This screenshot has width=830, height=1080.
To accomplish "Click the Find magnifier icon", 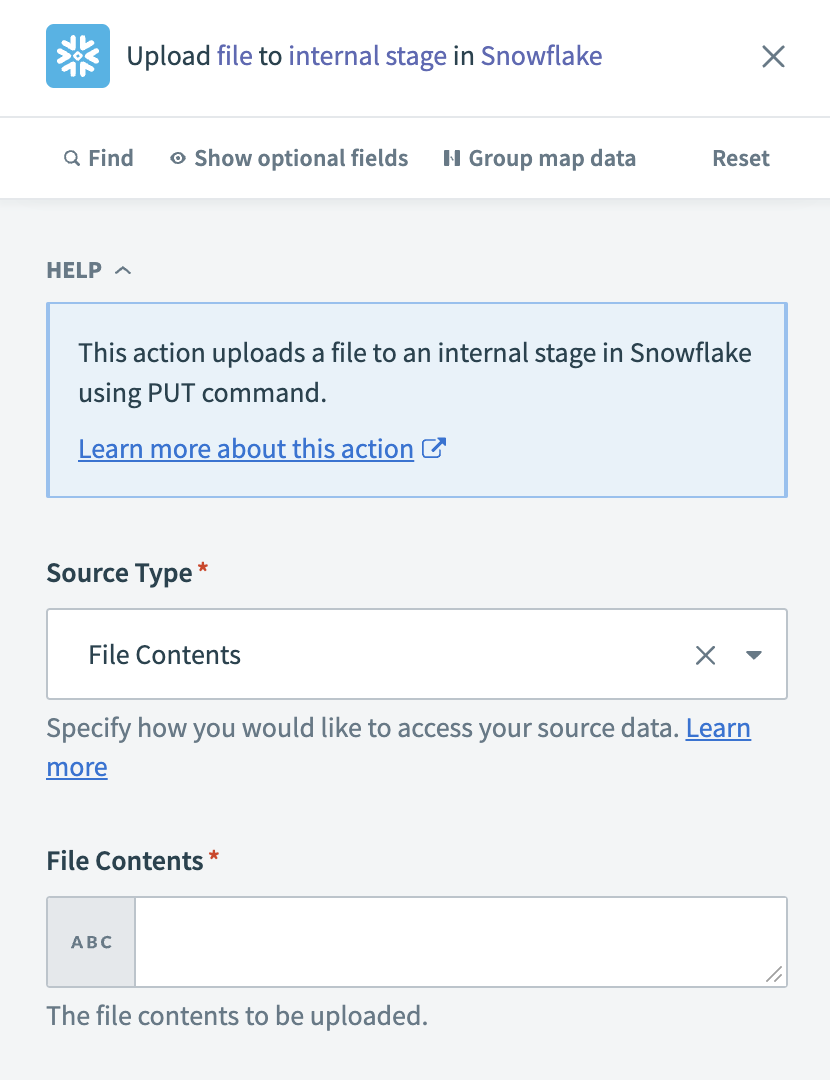I will (71, 158).
